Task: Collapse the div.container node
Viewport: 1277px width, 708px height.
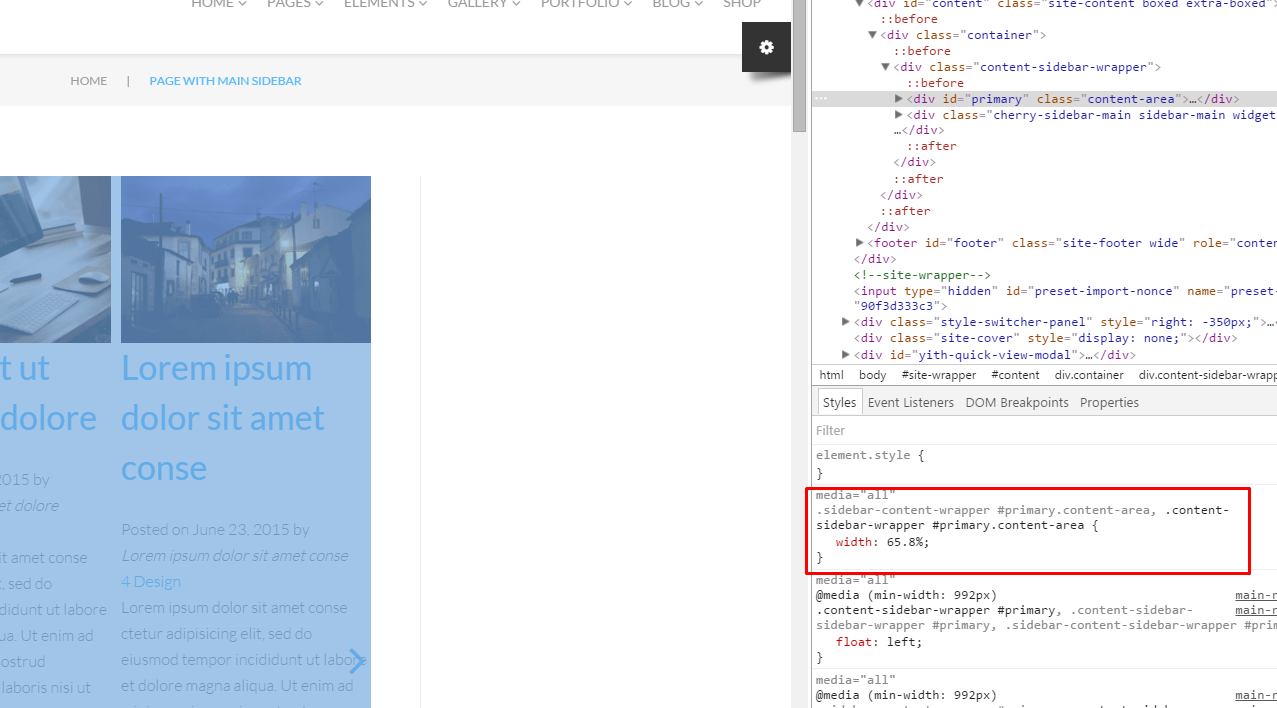Action: pyautogui.click(x=872, y=34)
